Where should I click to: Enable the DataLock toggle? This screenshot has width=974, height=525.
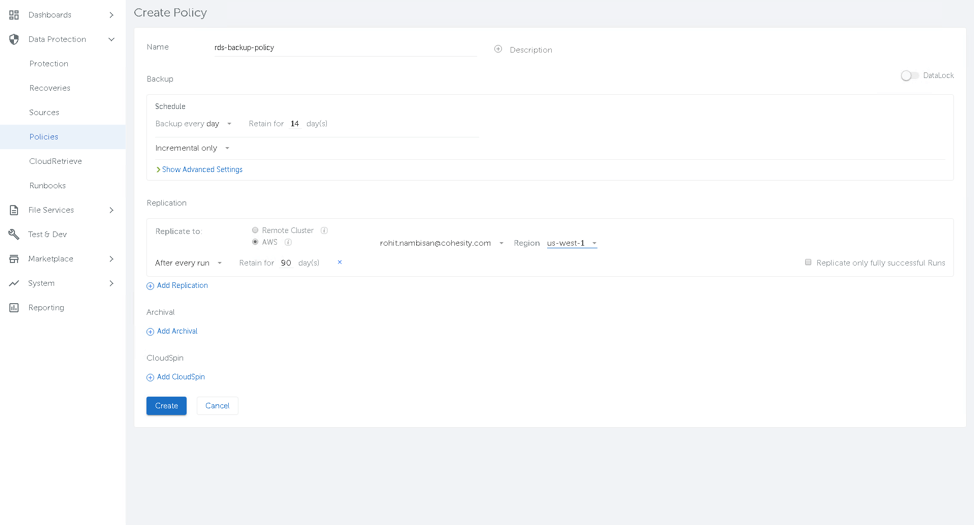909,76
